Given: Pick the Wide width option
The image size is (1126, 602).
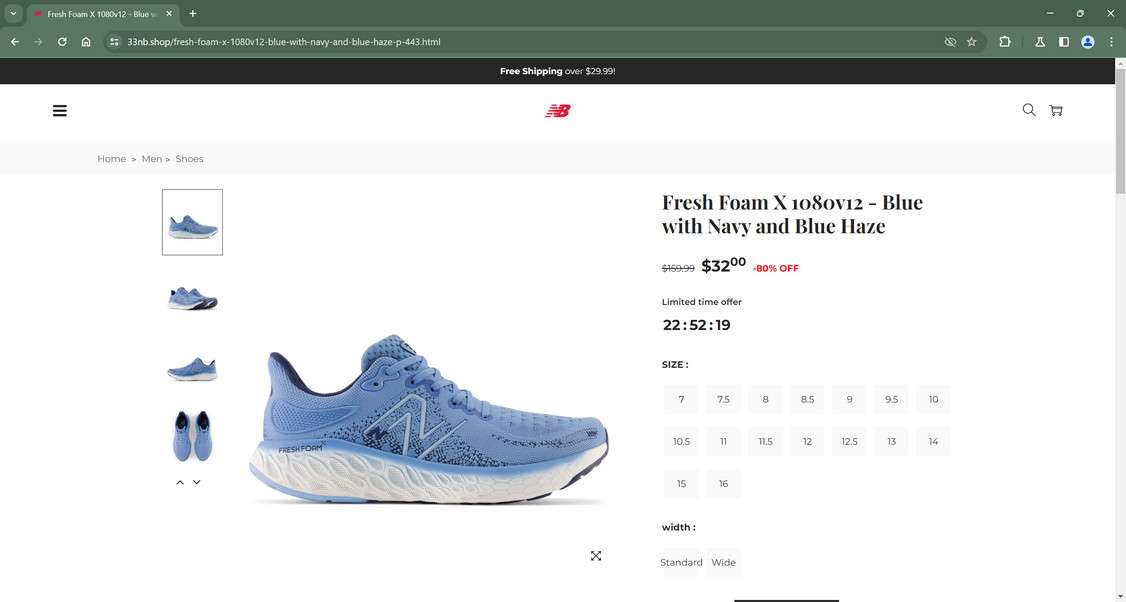Looking at the screenshot, I should pyautogui.click(x=723, y=562).
